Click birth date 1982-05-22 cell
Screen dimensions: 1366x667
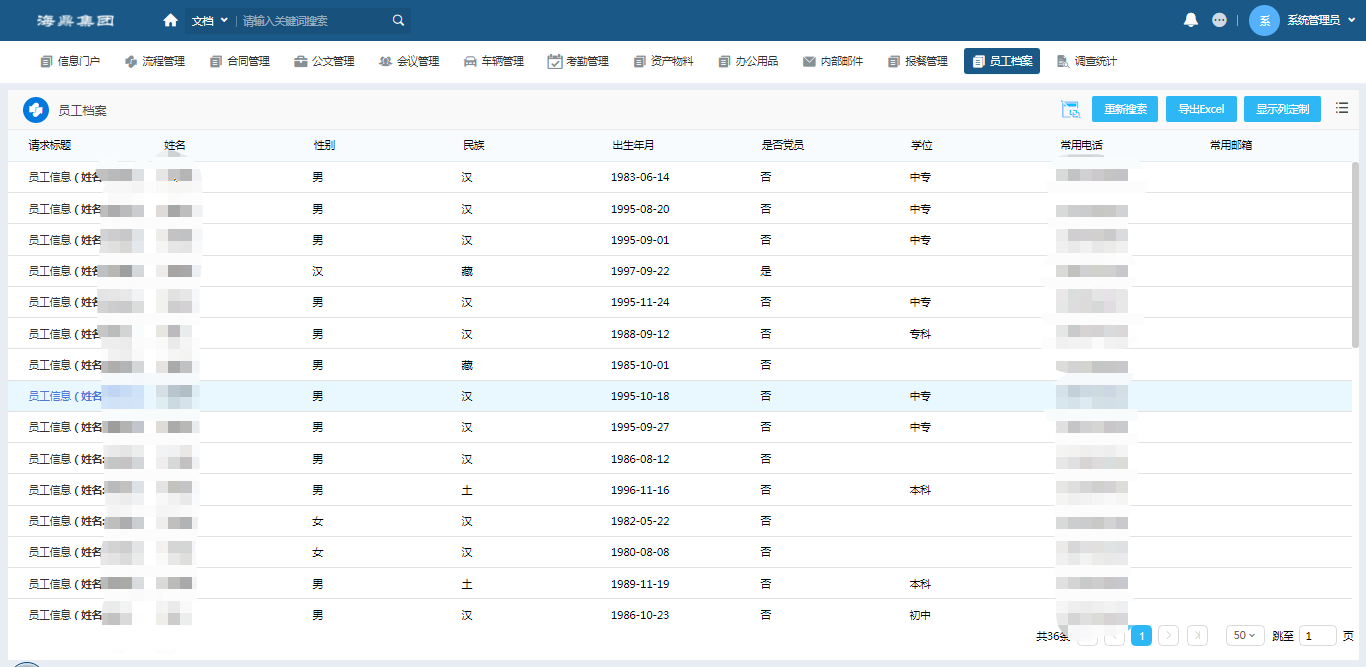coord(640,521)
